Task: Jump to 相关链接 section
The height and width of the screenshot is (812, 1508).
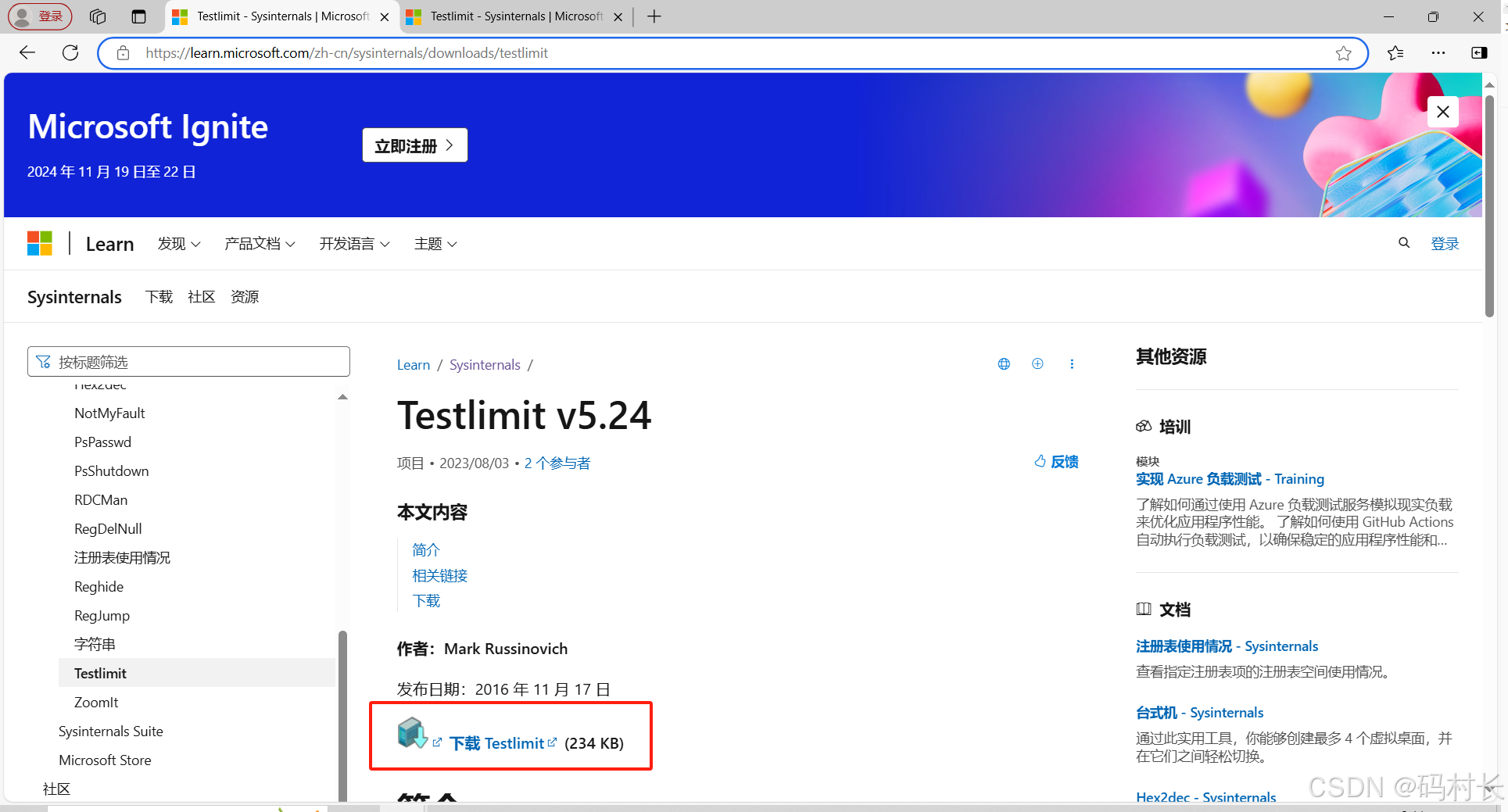Action: 440,576
